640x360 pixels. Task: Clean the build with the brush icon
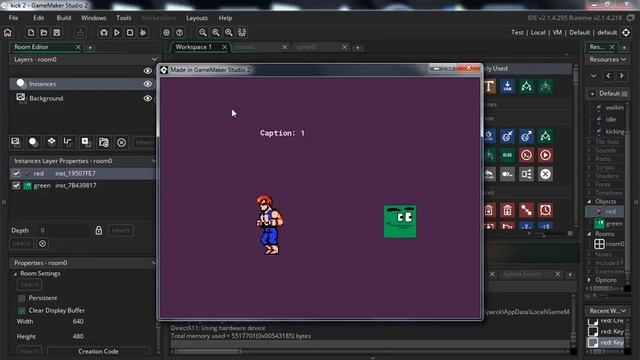tap(143, 33)
